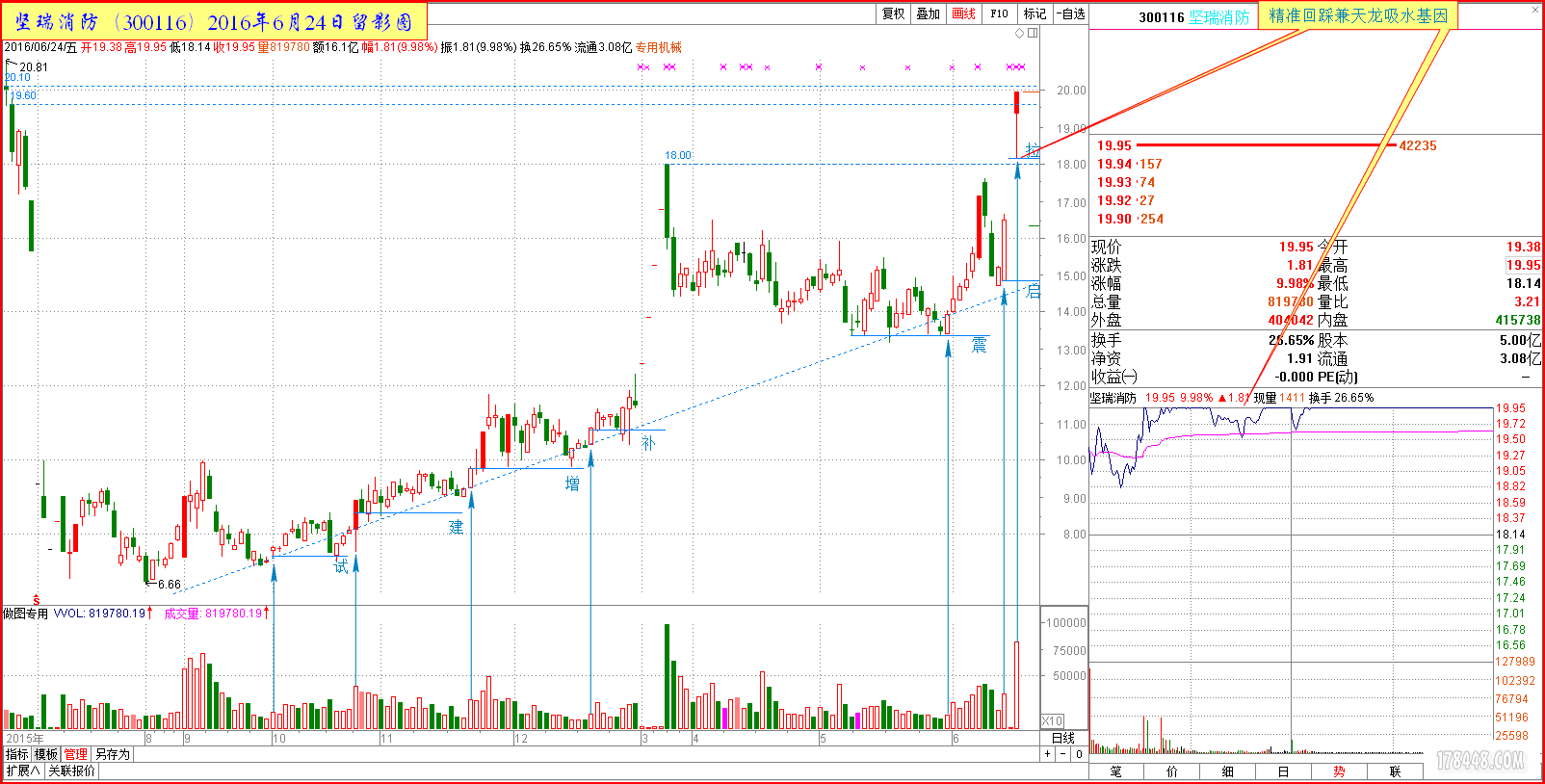Open the 日线 period selector
This screenshot has width=1545, height=784.
pyautogui.click(x=1063, y=739)
